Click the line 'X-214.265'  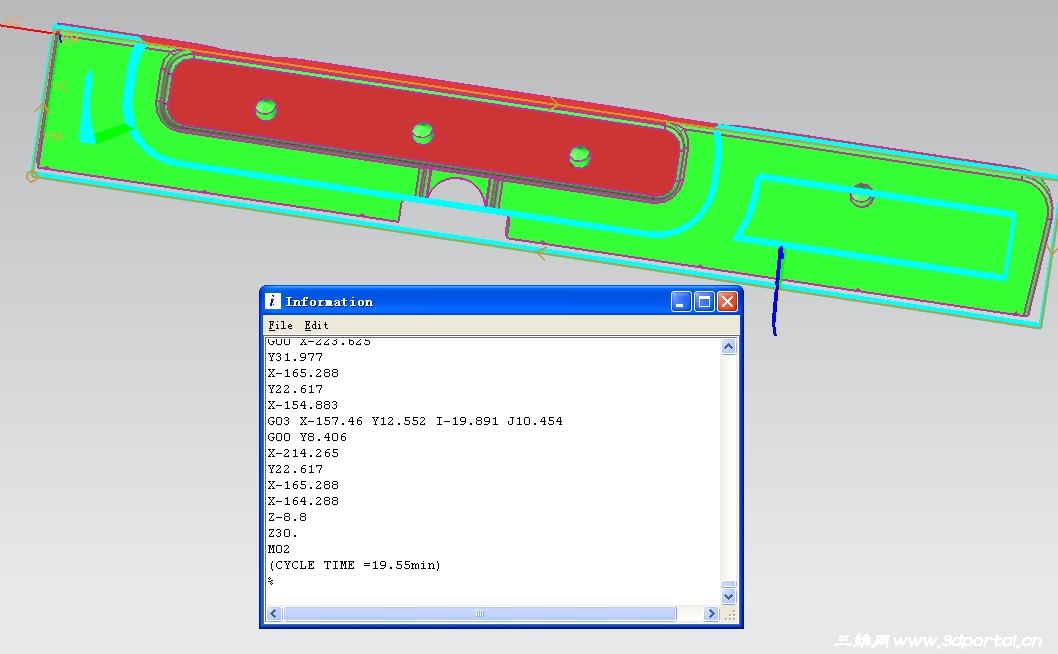pyautogui.click(x=303, y=454)
